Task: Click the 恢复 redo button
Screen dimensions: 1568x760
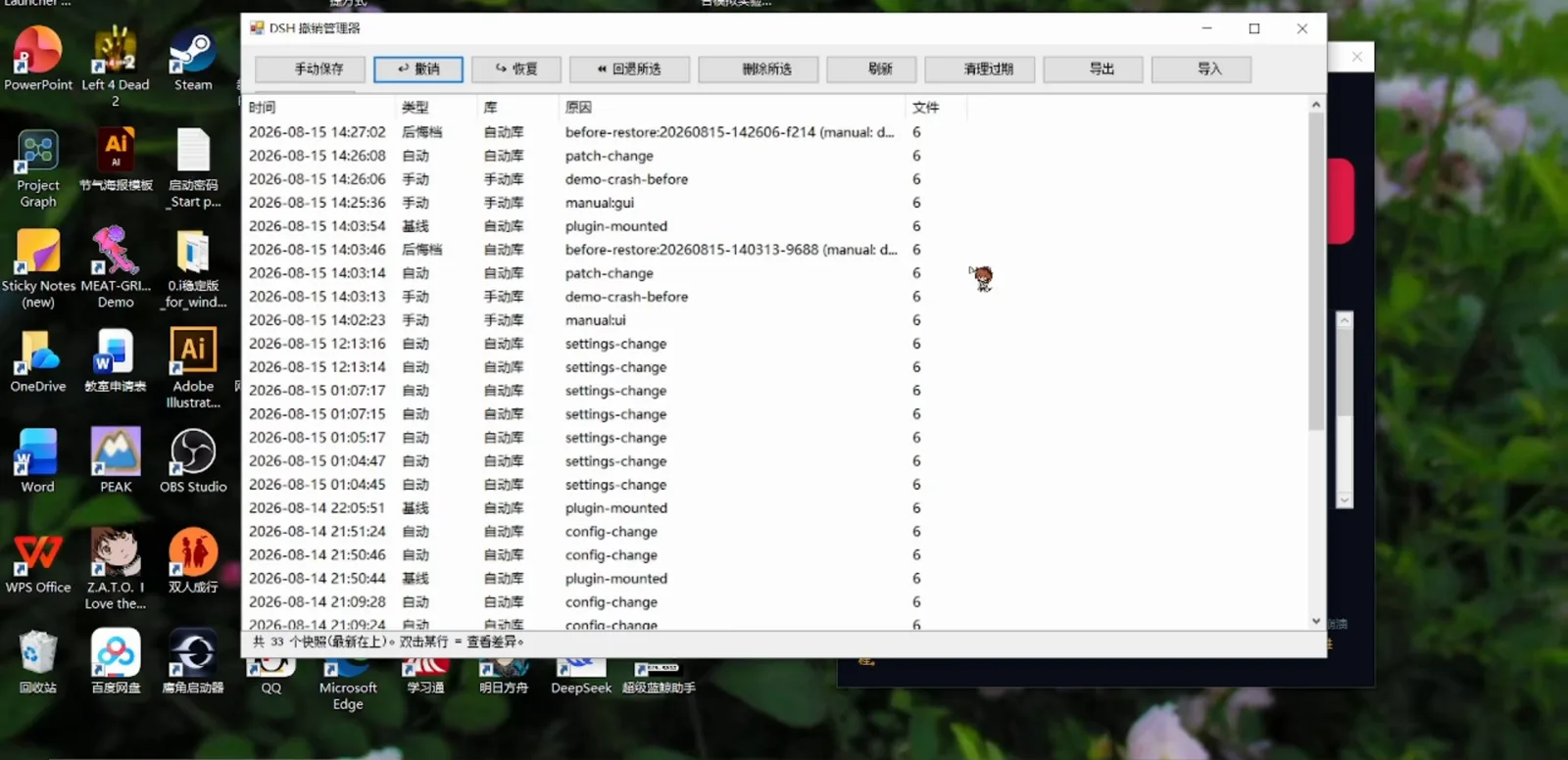Action: click(516, 69)
